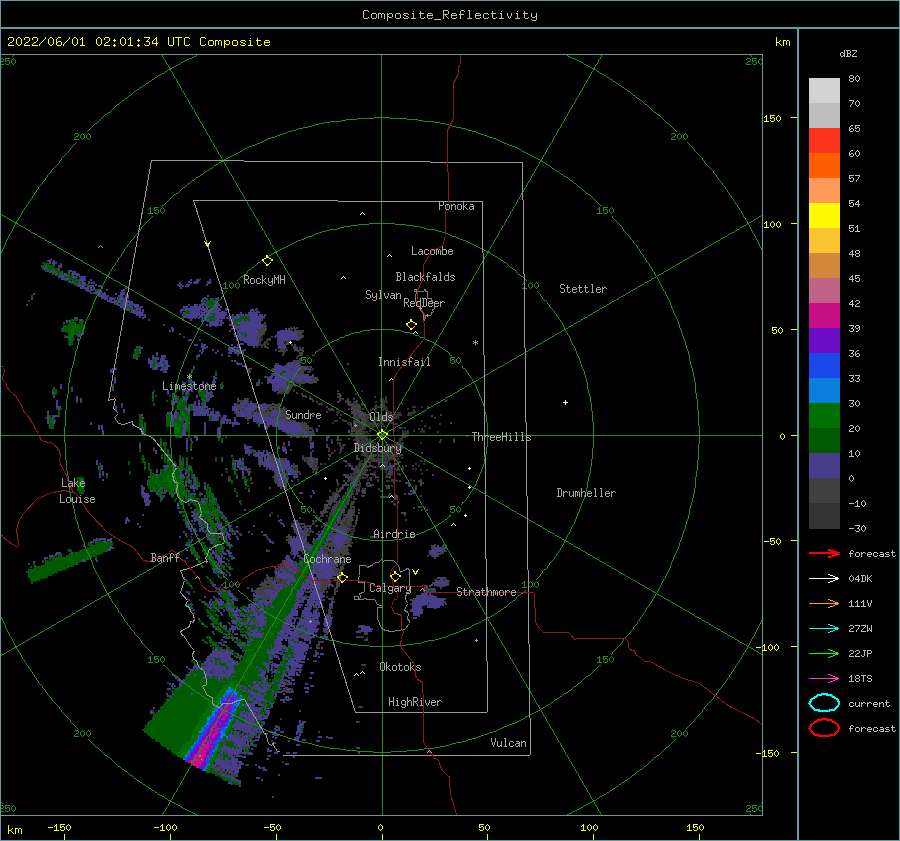The image size is (900, 841).
Task: Click the Banff label
Action: [165, 558]
